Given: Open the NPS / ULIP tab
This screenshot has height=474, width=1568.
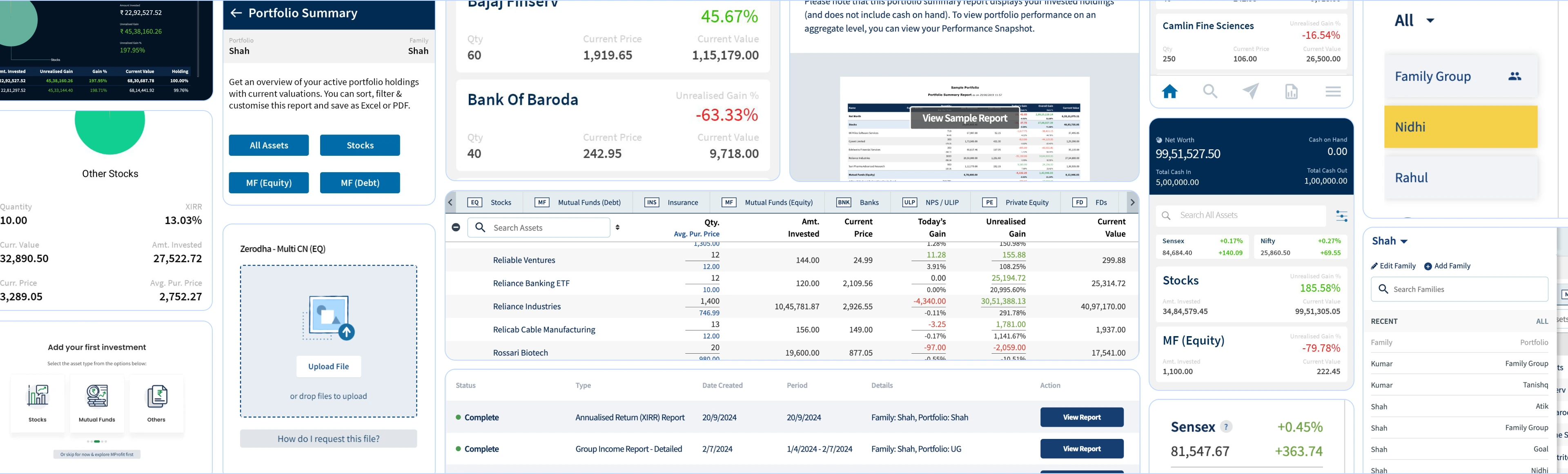Looking at the screenshot, I should pyautogui.click(x=931, y=202).
